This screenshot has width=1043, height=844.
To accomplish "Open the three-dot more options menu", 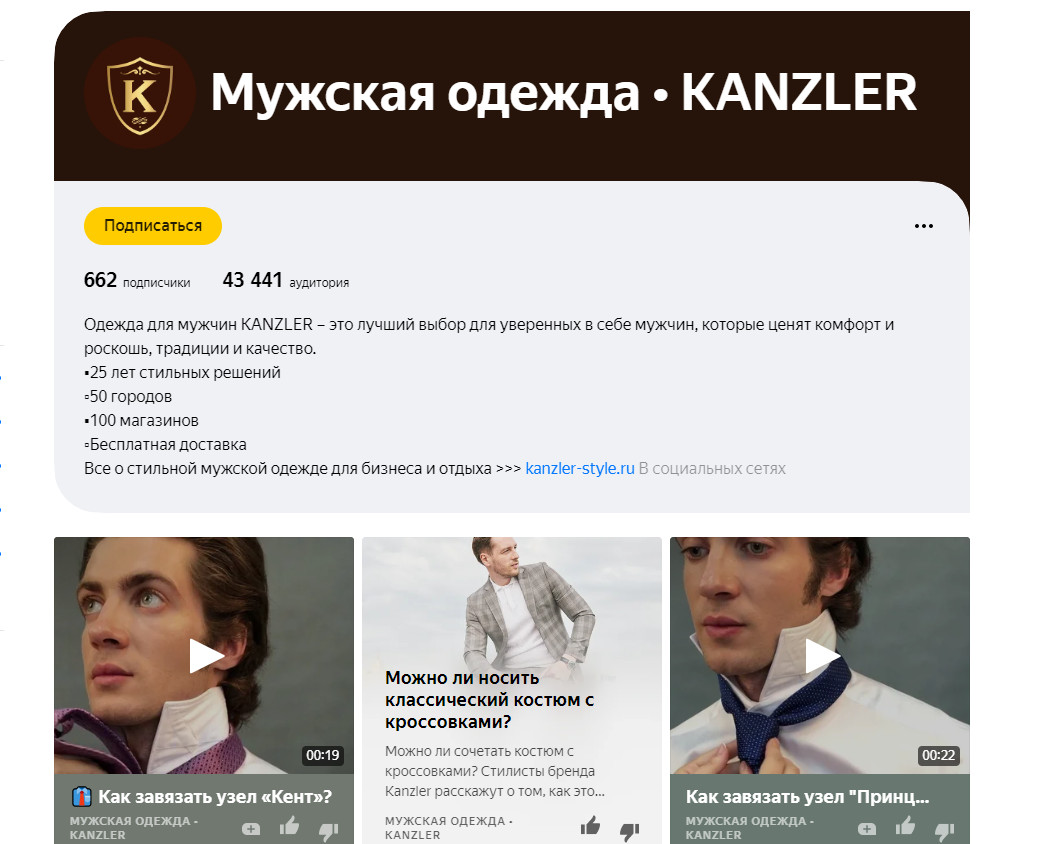I will coord(923,226).
